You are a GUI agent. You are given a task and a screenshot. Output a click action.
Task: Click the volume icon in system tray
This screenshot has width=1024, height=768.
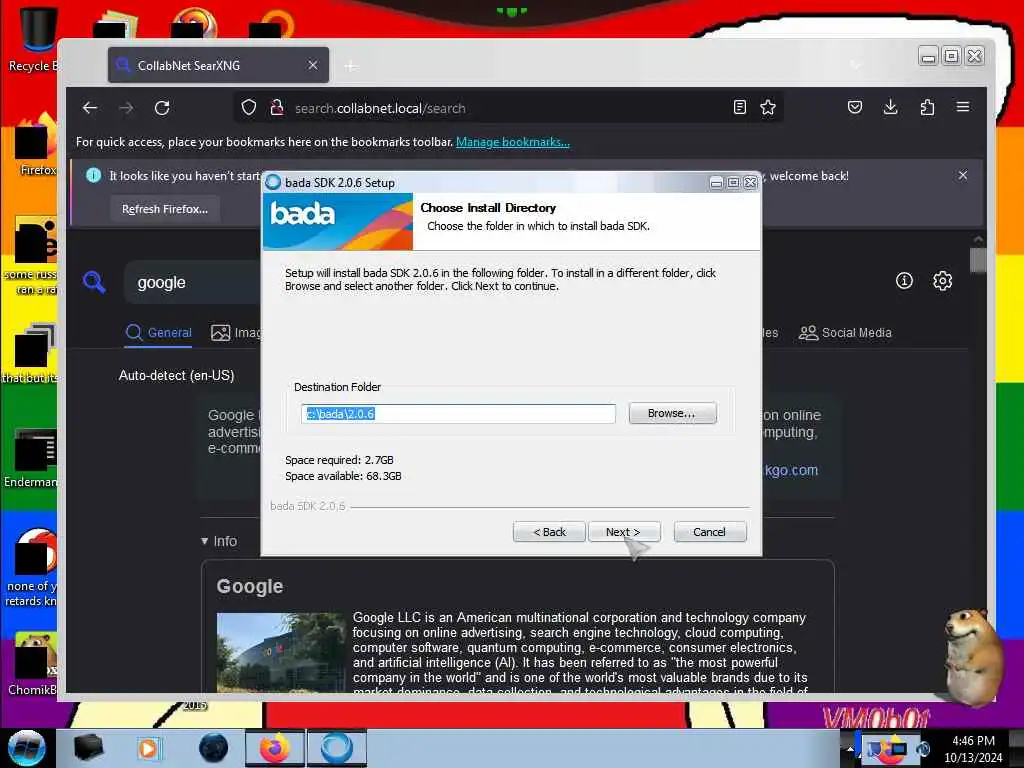click(x=923, y=748)
